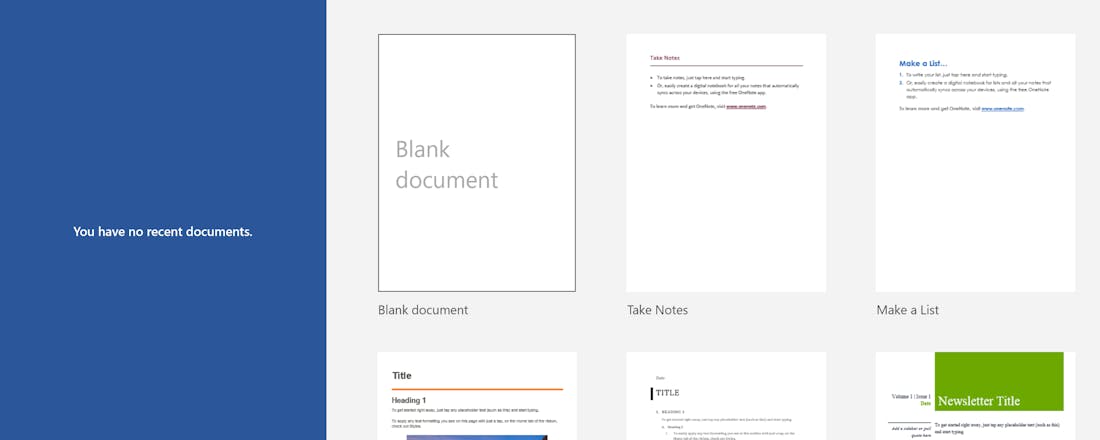This screenshot has height=440, width=1100.
Task: Click the onenote.com link in Take Notes preview
Action: click(x=746, y=106)
